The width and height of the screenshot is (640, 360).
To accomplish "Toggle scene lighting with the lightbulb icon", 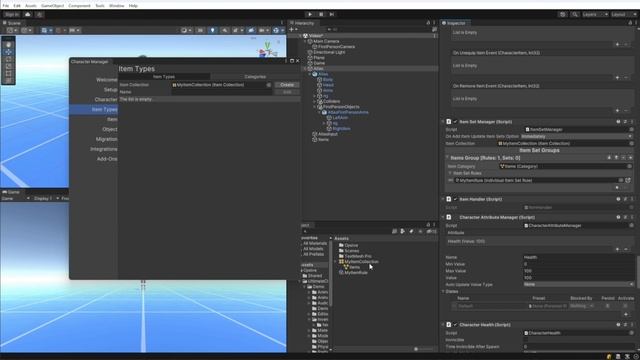I will point(212,30).
